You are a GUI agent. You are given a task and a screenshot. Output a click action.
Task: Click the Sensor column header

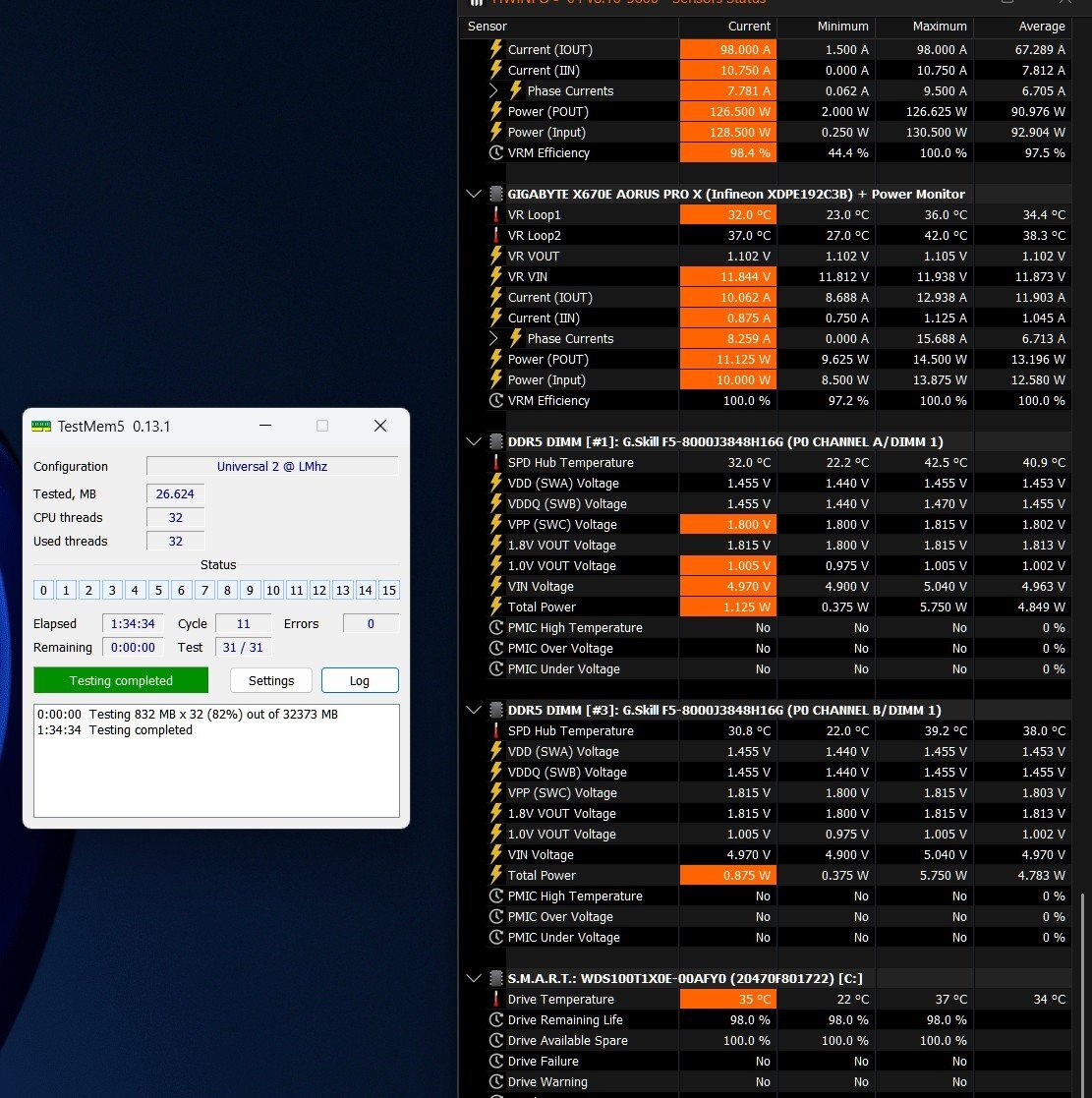coord(569,27)
